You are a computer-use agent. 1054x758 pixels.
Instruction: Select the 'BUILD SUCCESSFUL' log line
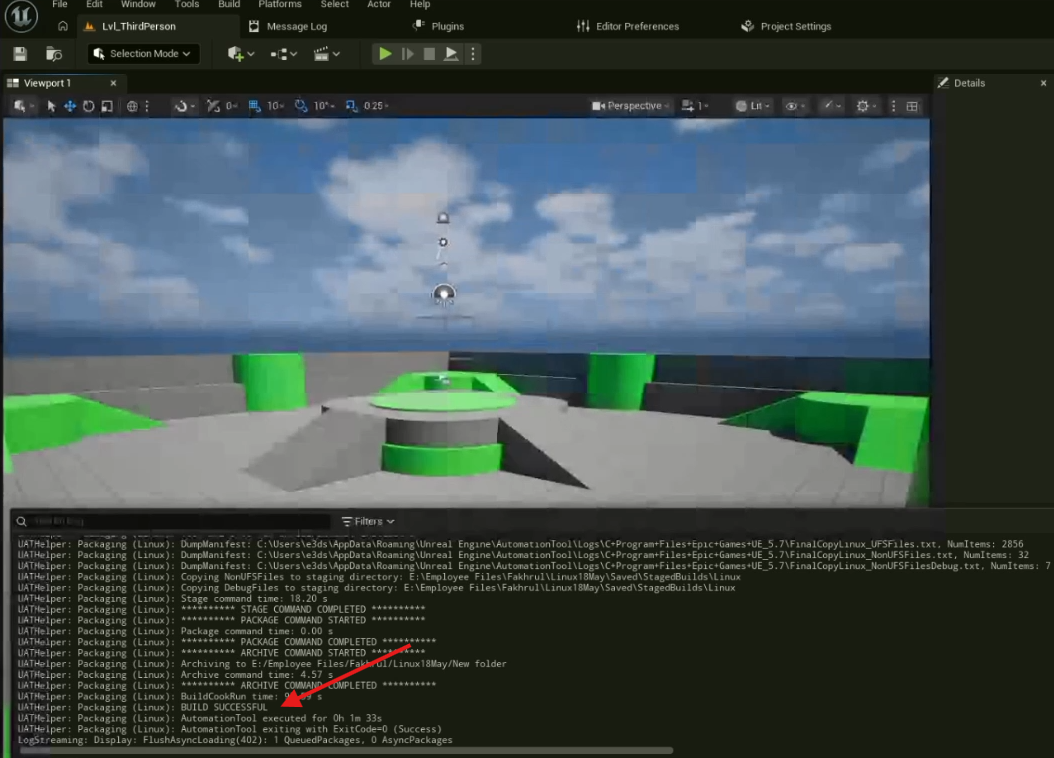tap(142, 707)
